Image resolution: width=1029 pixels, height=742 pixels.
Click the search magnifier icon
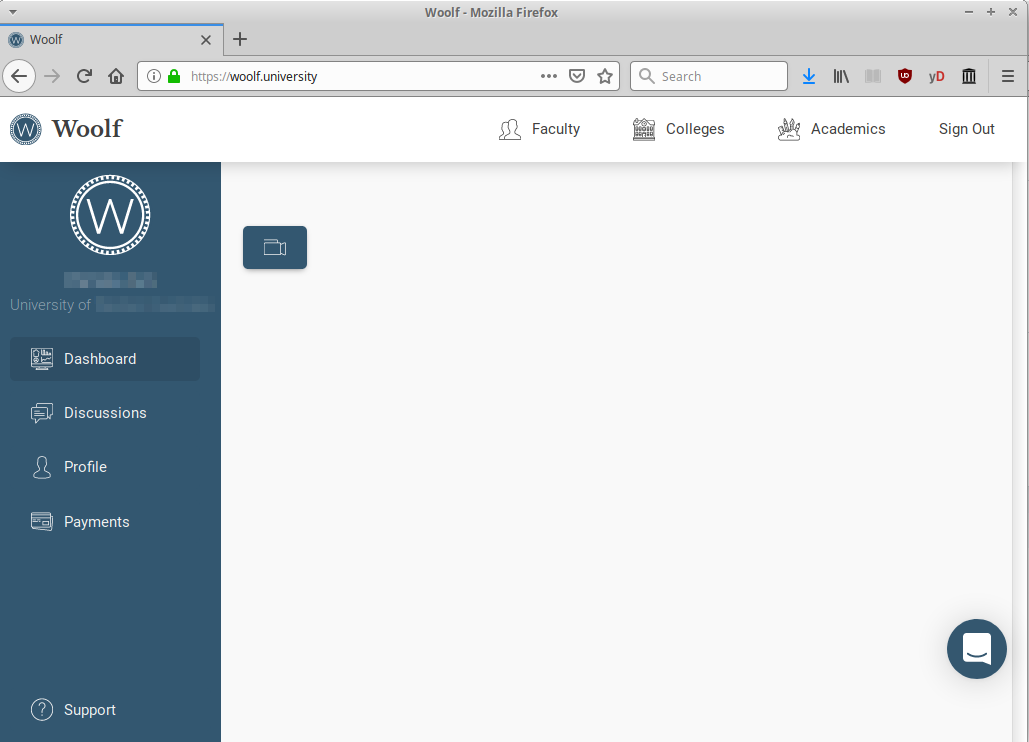[x=646, y=76]
